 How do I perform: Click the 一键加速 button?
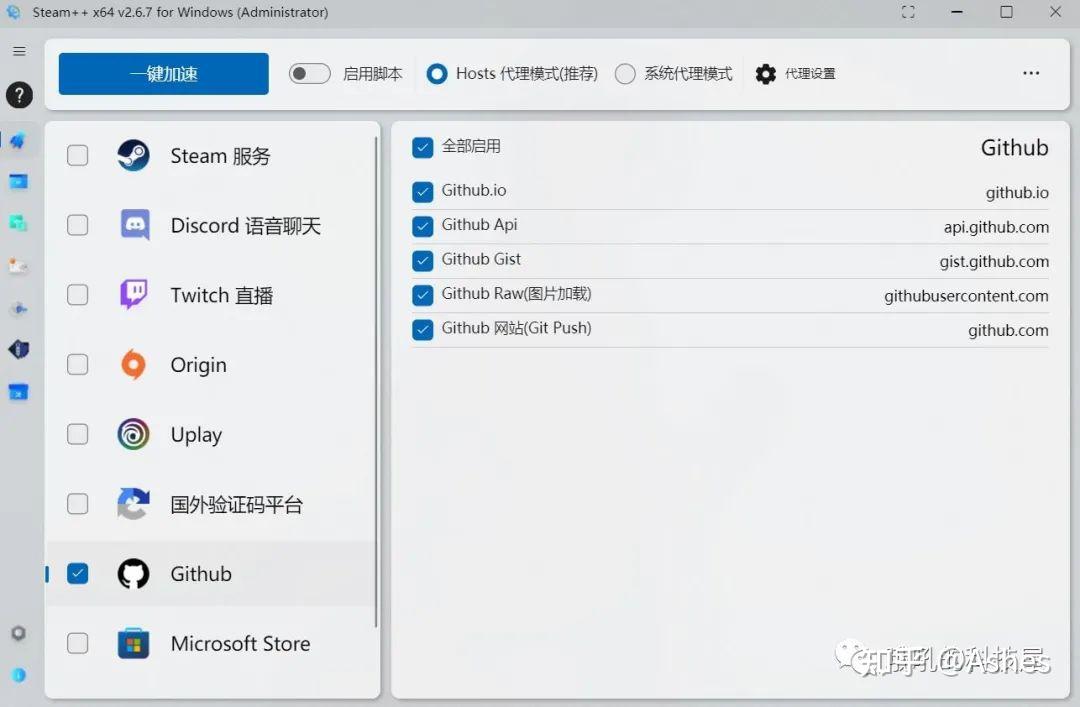[164, 74]
